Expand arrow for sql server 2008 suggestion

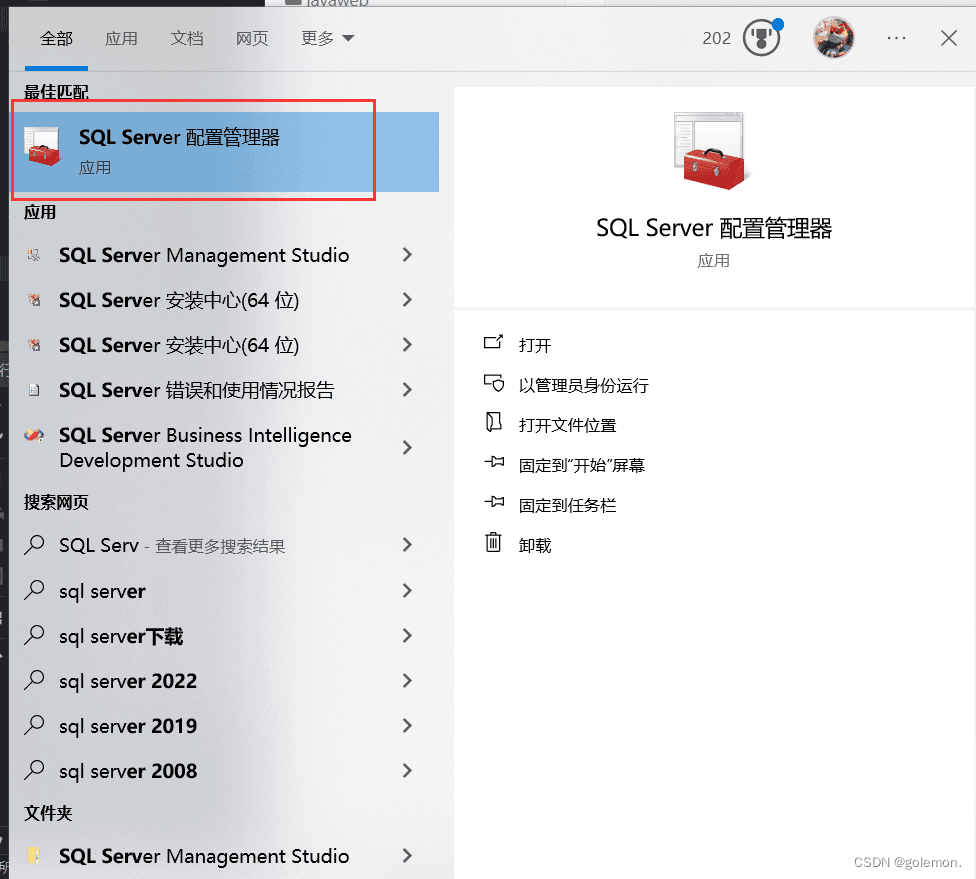pyautogui.click(x=407, y=771)
